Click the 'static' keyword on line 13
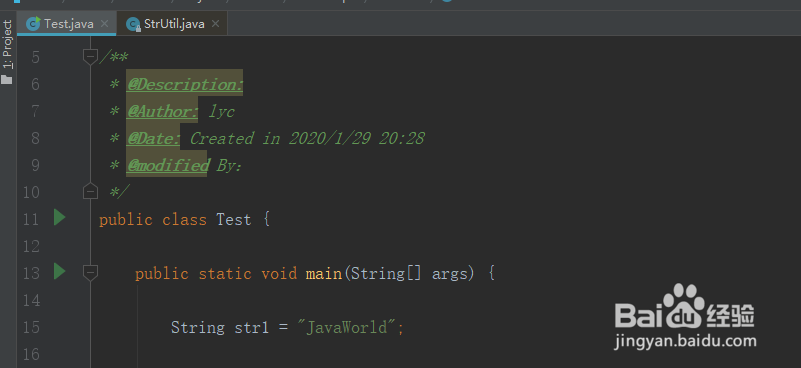Screen dimensions: 801x368 [x=225, y=273]
